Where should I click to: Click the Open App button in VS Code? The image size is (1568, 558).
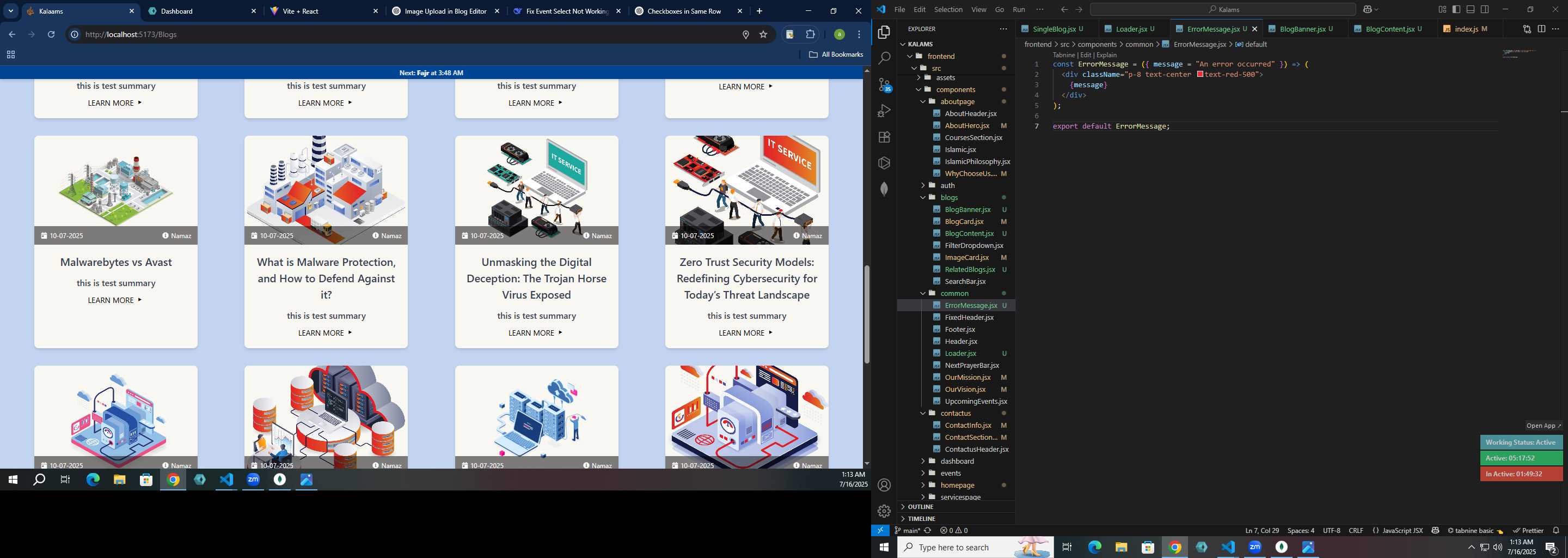click(1543, 426)
